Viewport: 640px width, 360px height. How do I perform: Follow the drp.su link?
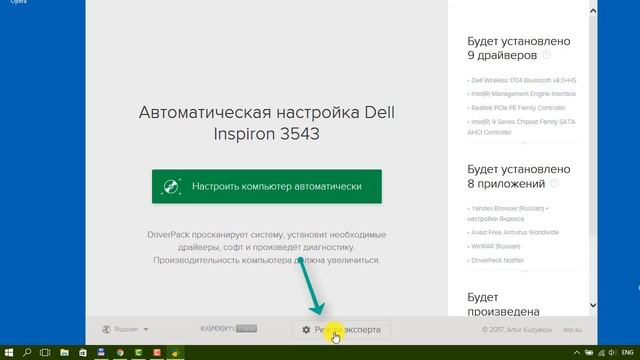[x=573, y=329]
